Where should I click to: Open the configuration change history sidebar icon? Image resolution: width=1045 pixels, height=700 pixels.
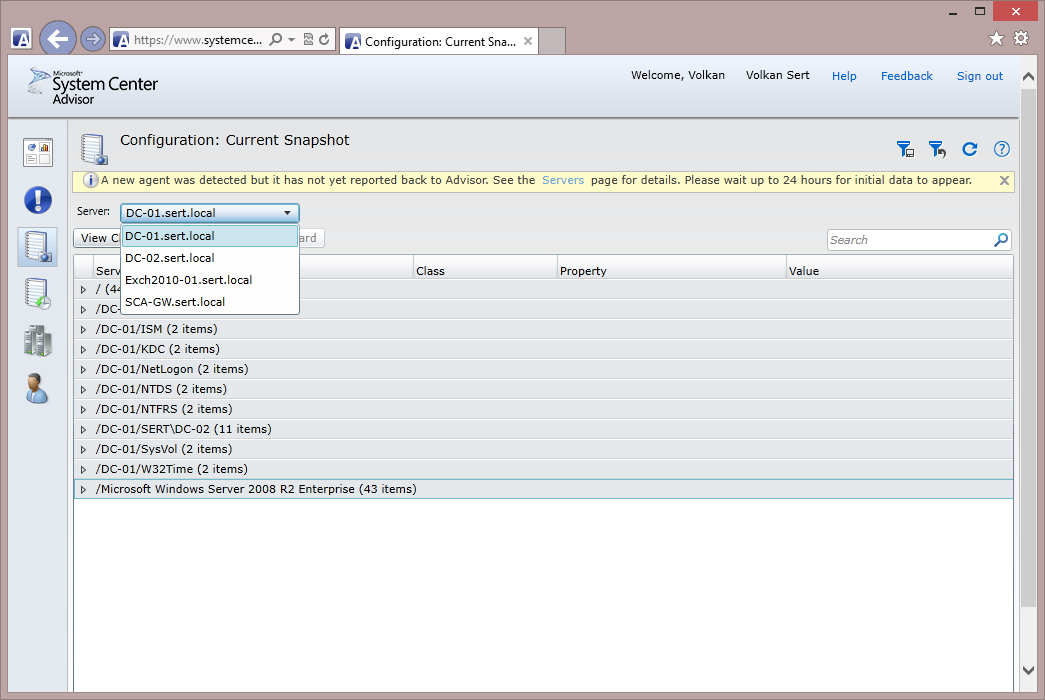tap(38, 293)
